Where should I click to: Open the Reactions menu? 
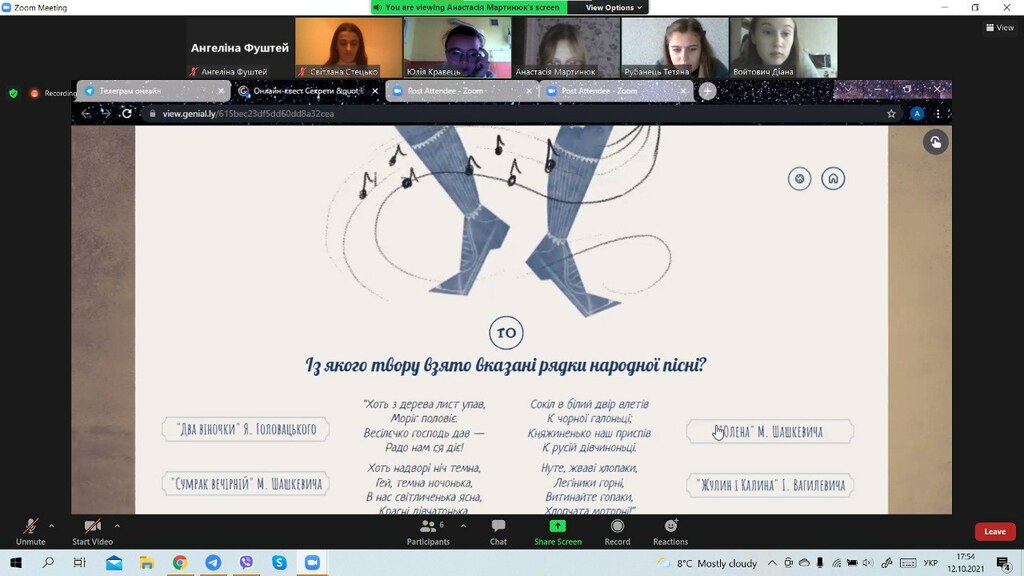[x=671, y=532]
